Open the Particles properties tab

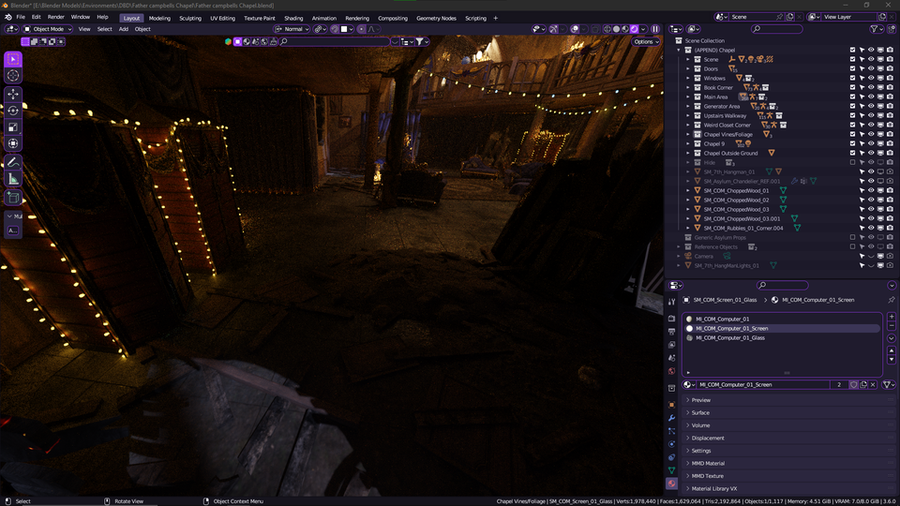(x=672, y=431)
